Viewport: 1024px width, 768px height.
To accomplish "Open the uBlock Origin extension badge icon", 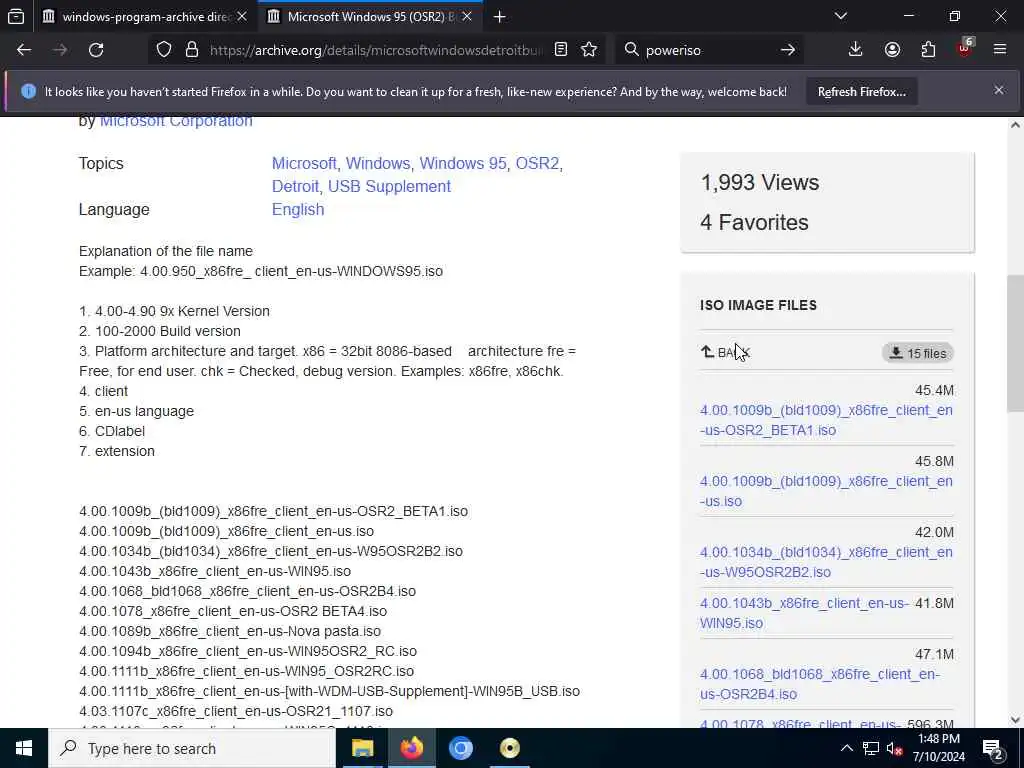I will pyautogui.click(x=965, y=48).
